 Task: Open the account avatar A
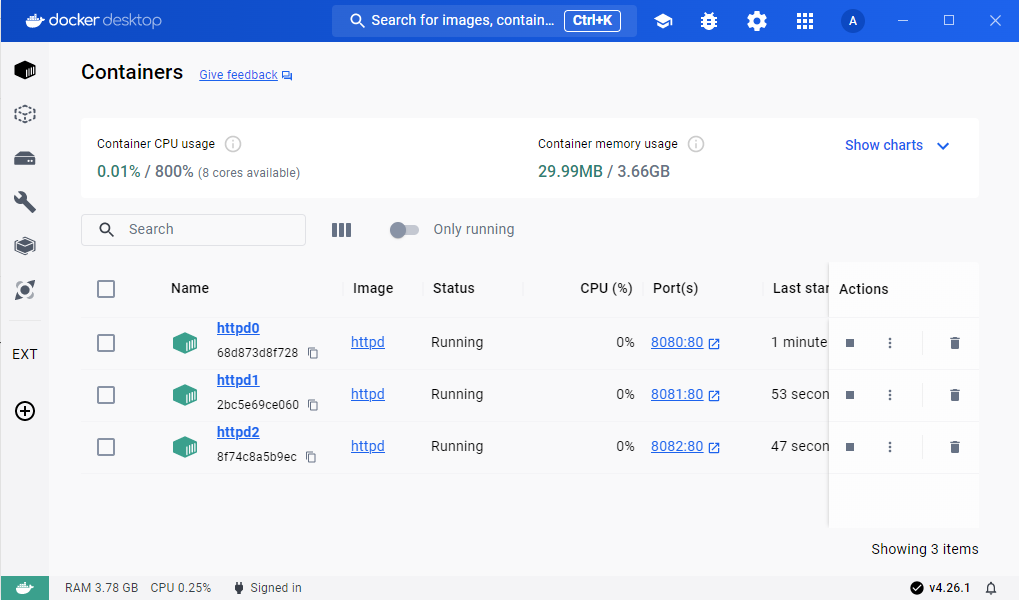click(x=853, y=21)
